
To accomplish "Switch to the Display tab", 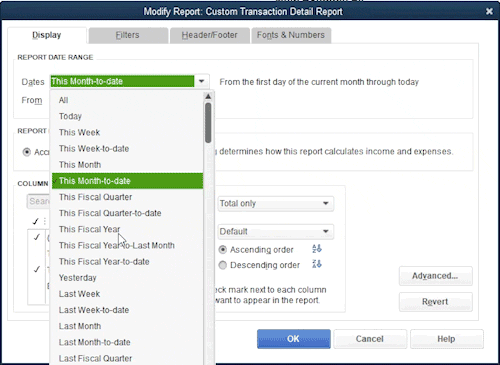I will pyautogui.click(x=47, y=35).
